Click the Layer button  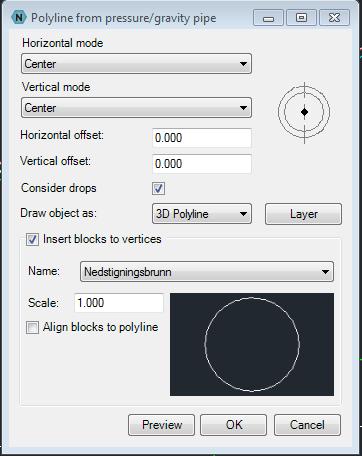pos(303,214)
